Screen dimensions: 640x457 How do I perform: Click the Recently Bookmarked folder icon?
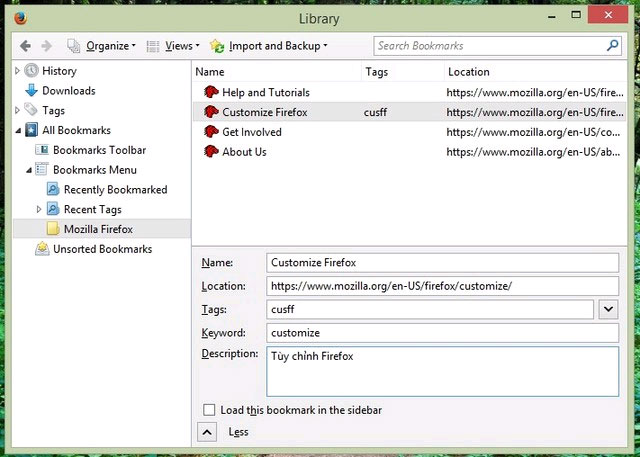coord(53,190)
